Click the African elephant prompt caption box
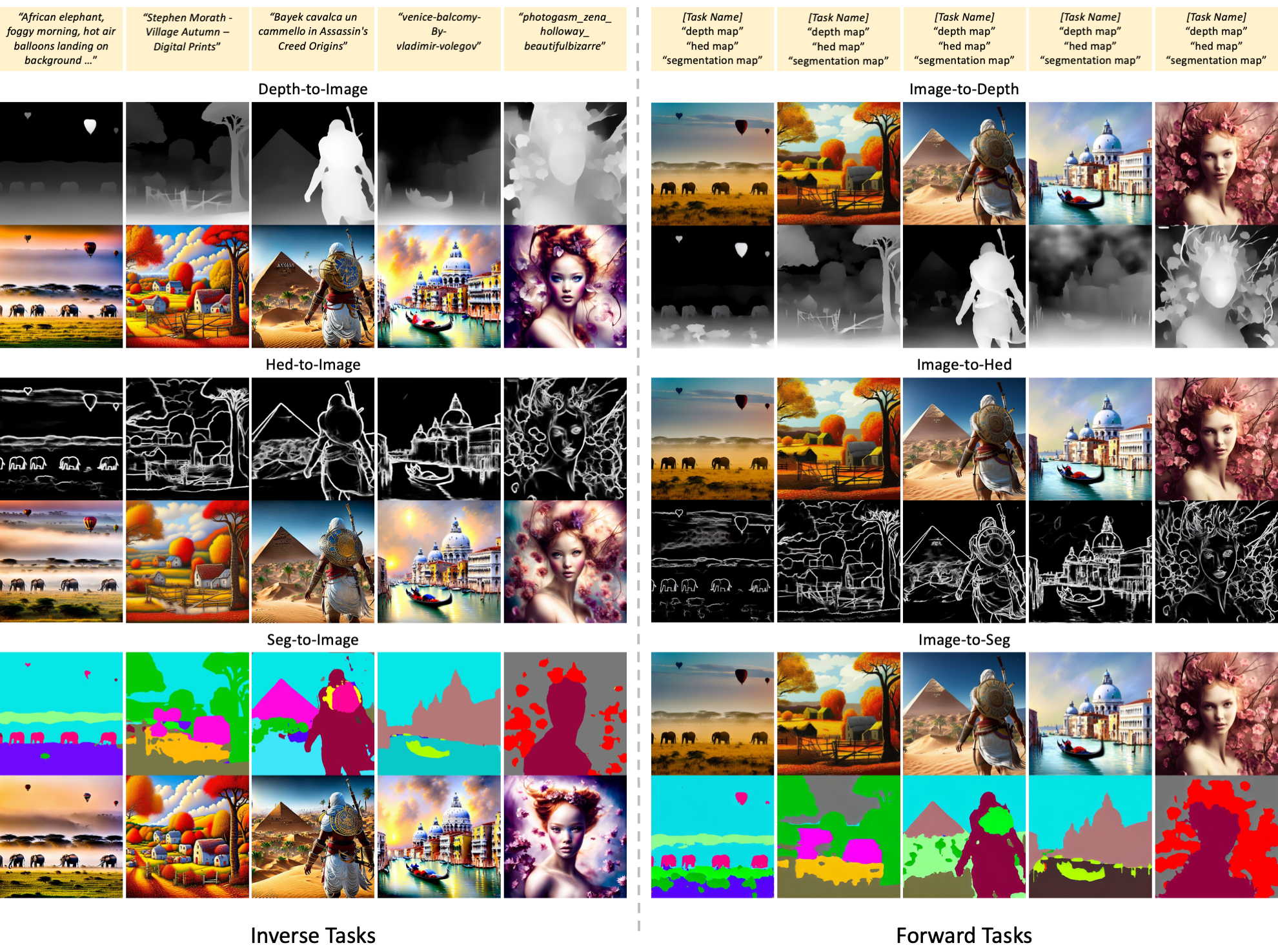 click(x=61, y=39)
